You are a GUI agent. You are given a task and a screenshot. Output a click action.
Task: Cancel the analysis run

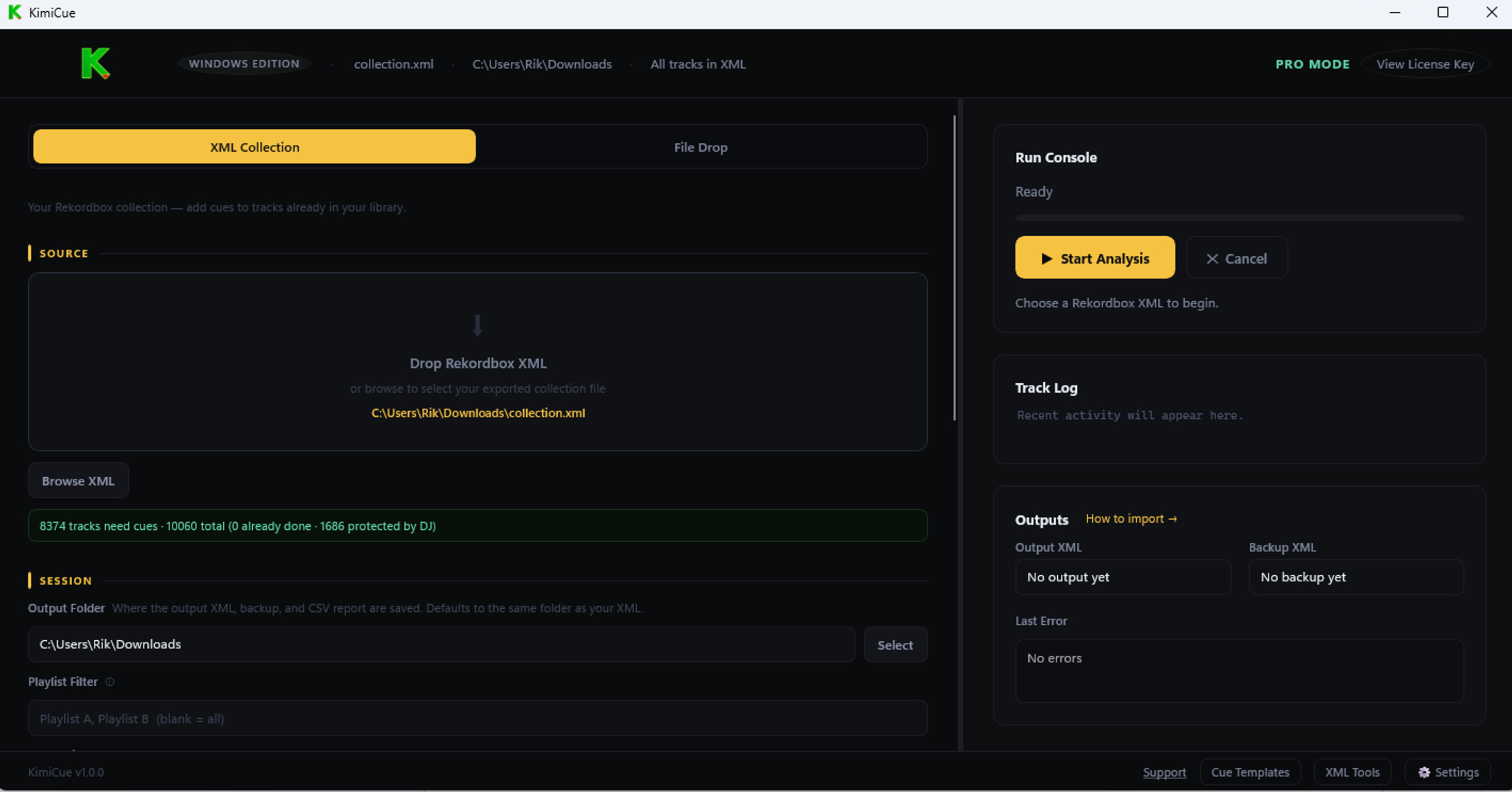tap(1237, 258)
